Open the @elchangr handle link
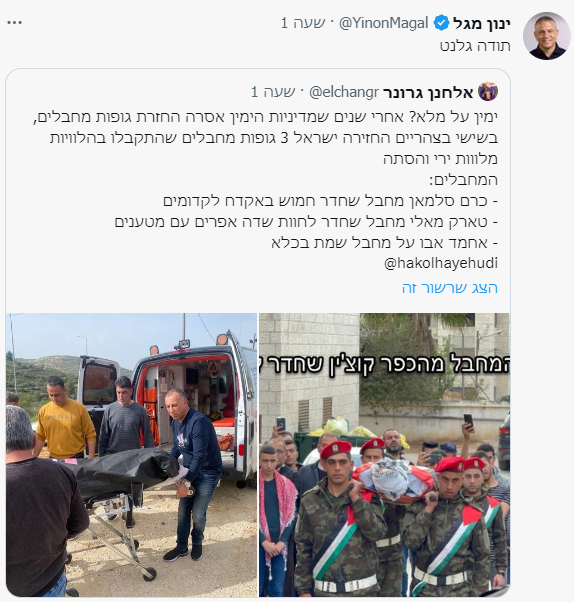 click(x=344, y=92)
